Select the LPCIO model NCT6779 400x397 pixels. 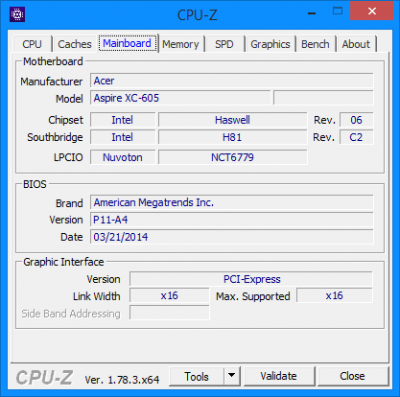coord(232,157)
